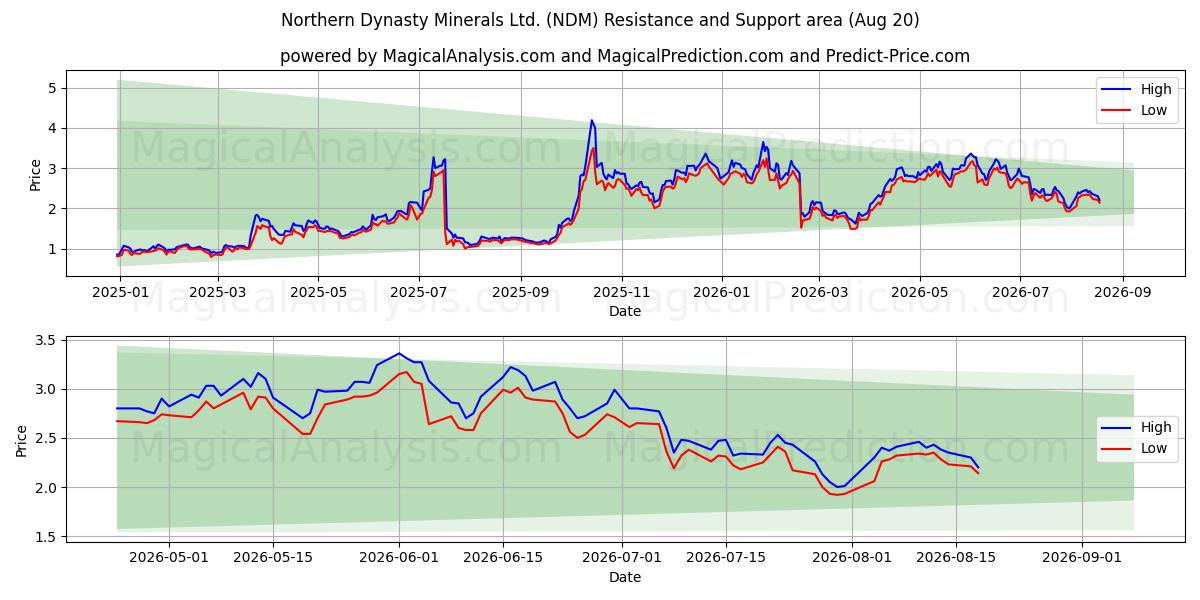Click the 2025-07 tick label
Viewport: 1200px width, 600px height.
418,291
